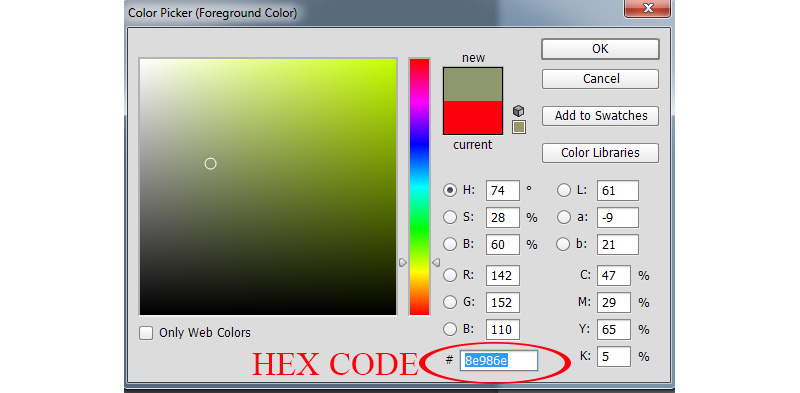Click the S value field showing 28
This screenshot has width=800, height=393.
[x=503, y=217]
